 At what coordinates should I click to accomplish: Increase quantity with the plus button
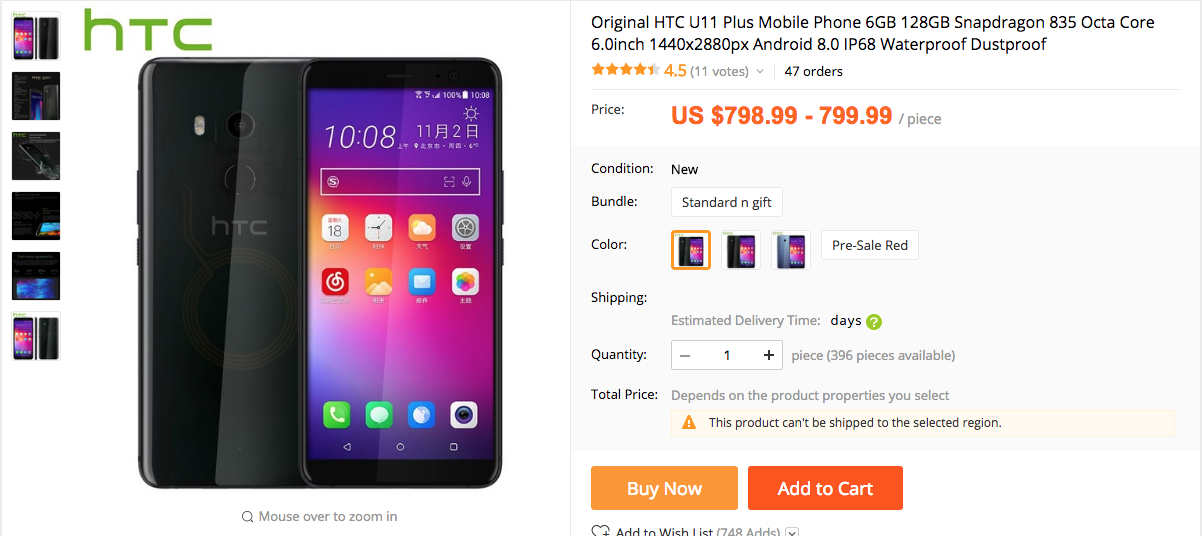point(768,355)
